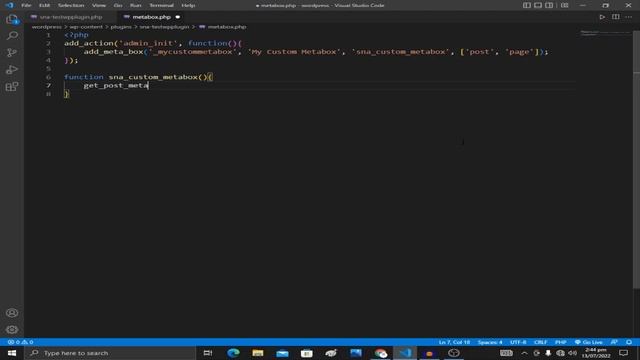Click plugins breadcrumb
The image size is (640, 360).
point(121,27)
